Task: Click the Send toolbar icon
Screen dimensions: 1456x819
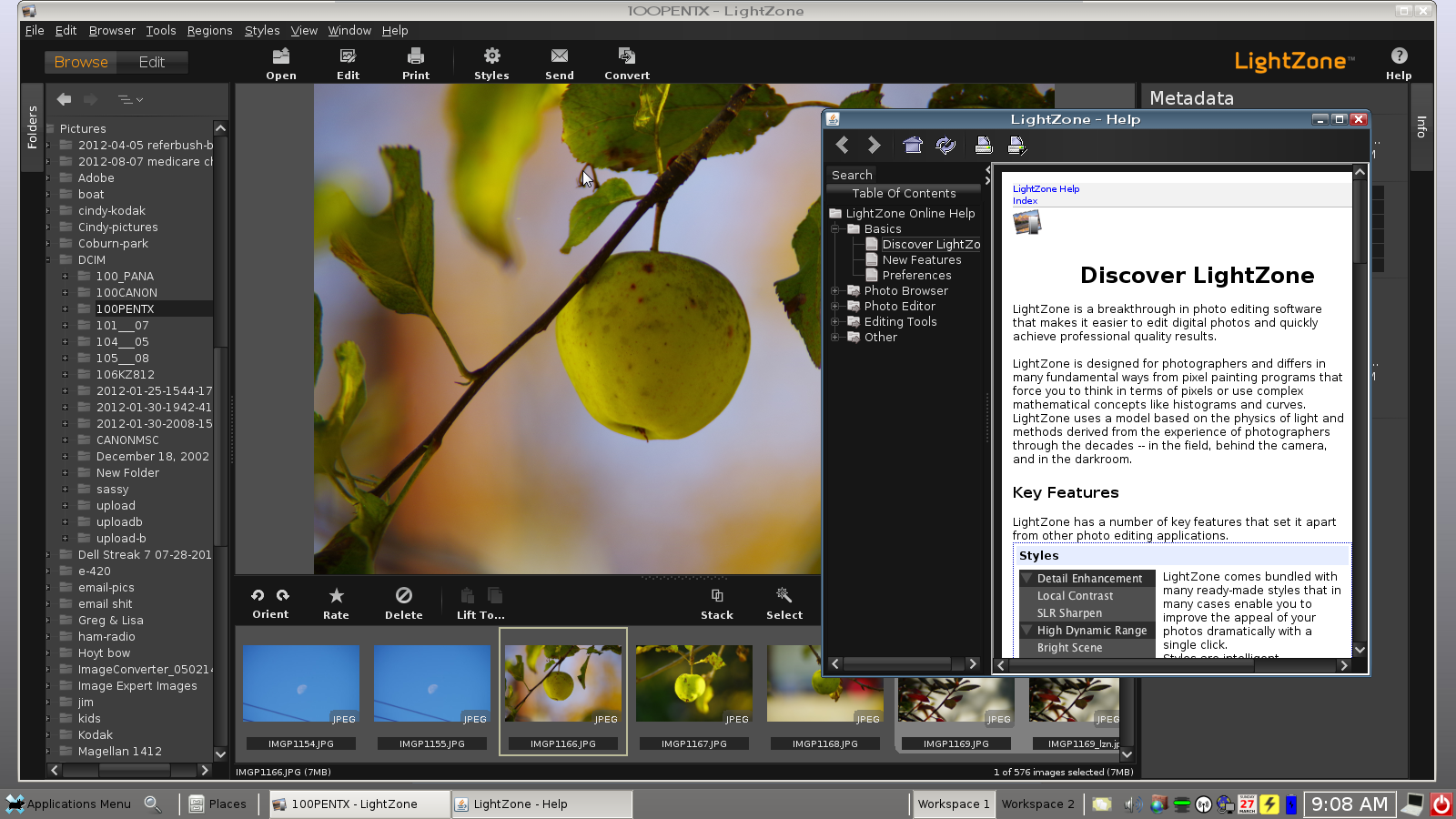Action: point(559,56)
